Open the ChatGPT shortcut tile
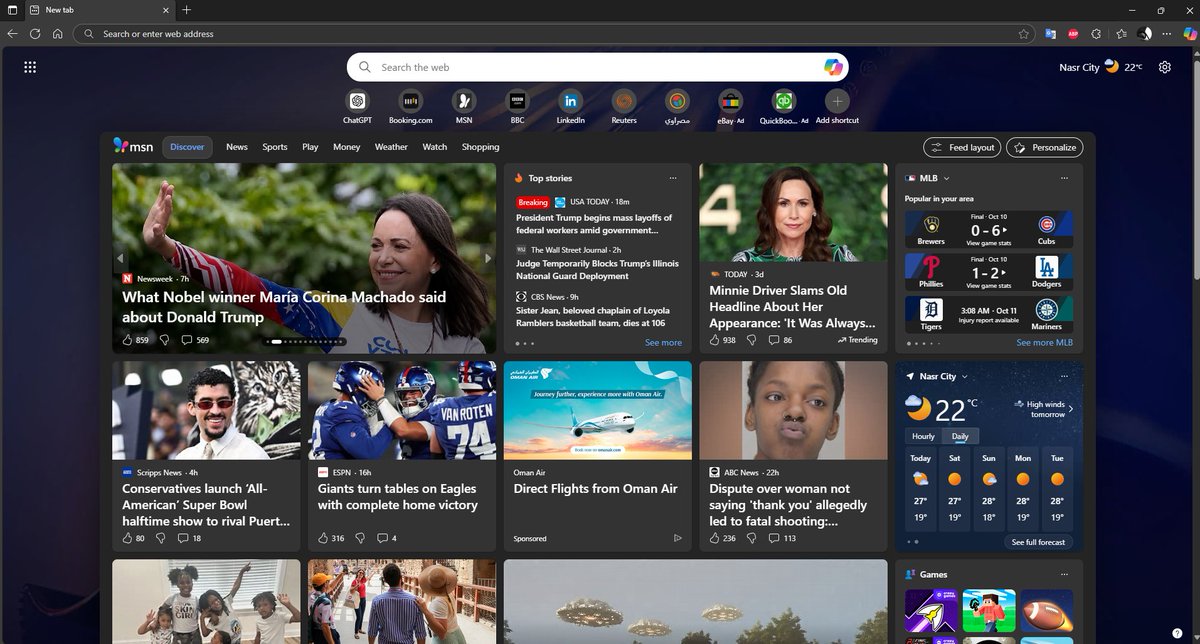Screen dimensions: 1200x644 pos(357,101)
